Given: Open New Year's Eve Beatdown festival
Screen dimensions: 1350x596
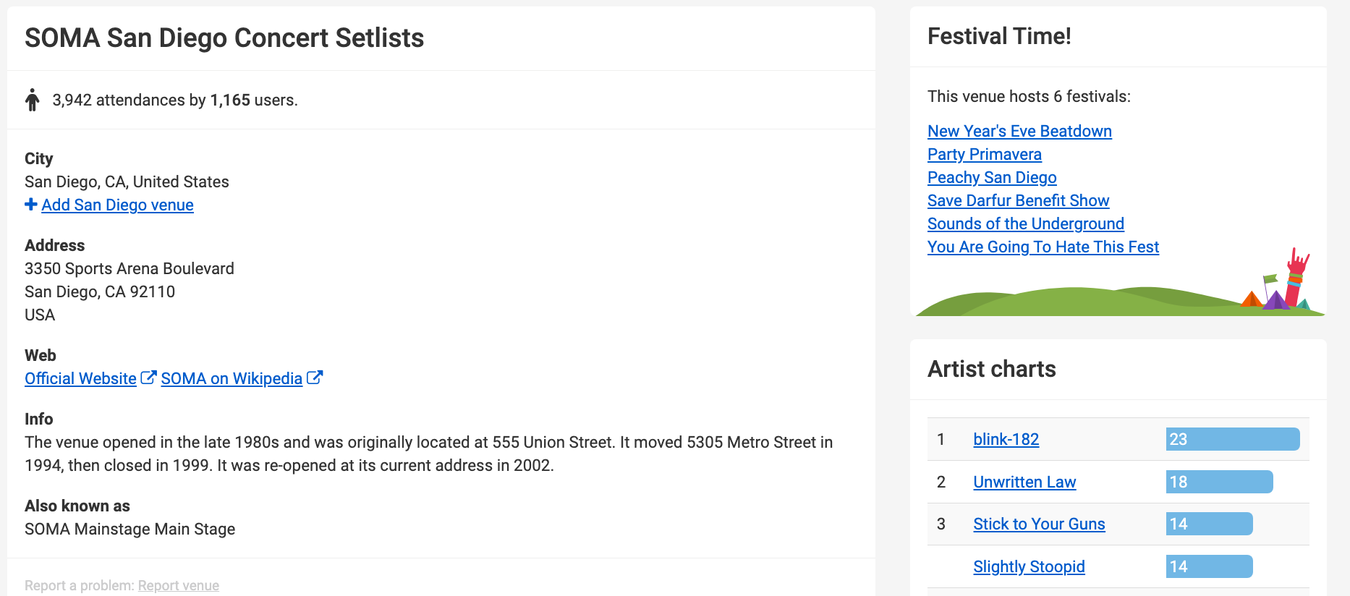Looking at the screenshot, I should pos(1019,131).
